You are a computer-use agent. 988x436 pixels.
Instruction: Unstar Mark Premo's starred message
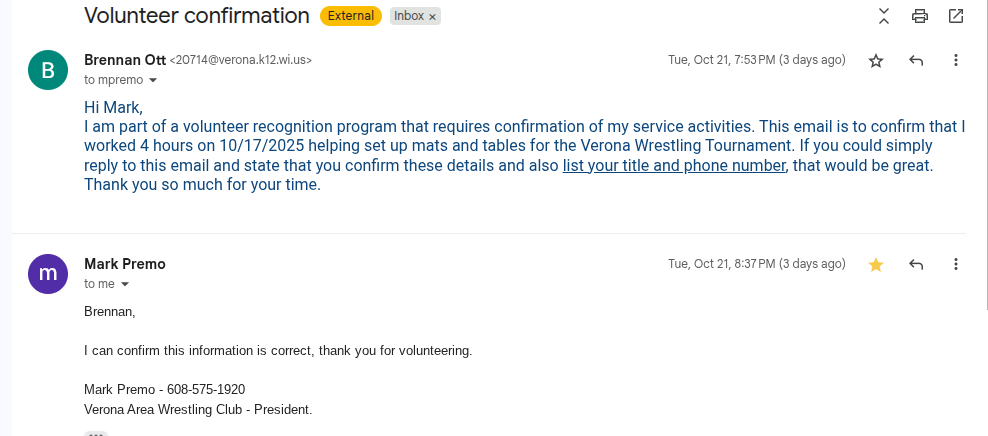[x=876, y=265]
